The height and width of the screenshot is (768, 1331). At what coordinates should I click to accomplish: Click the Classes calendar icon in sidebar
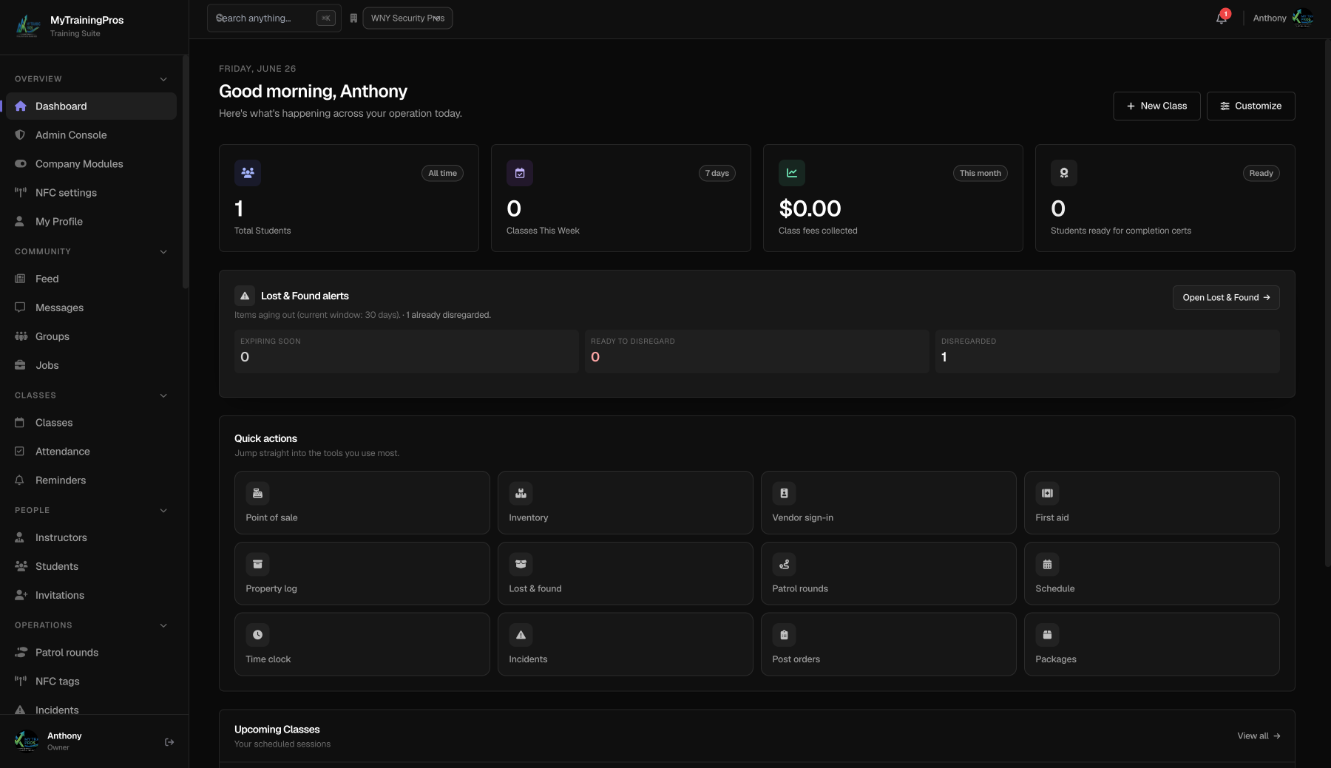pos(20,423)
